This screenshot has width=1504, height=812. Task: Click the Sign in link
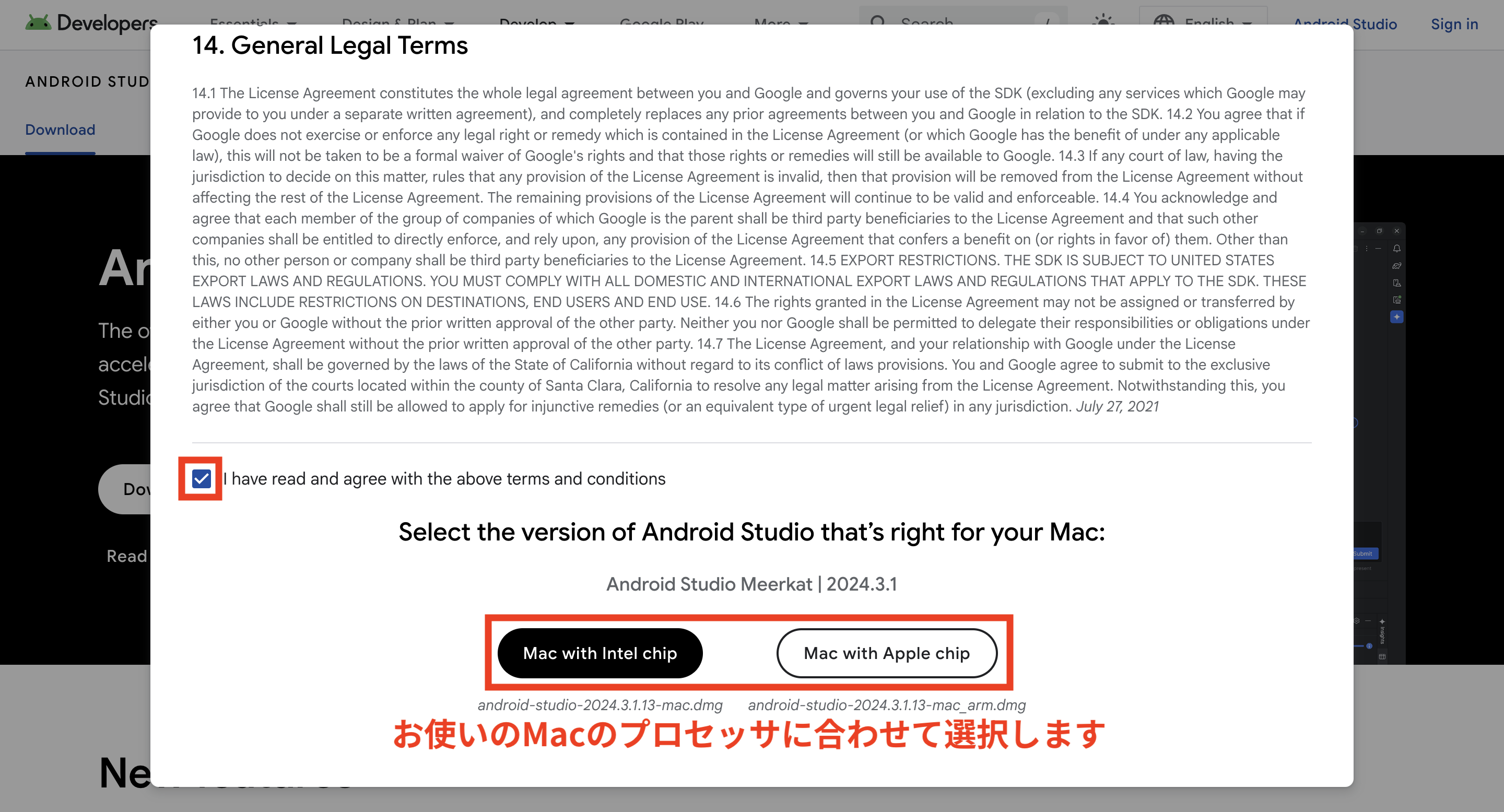[1454, 24]
